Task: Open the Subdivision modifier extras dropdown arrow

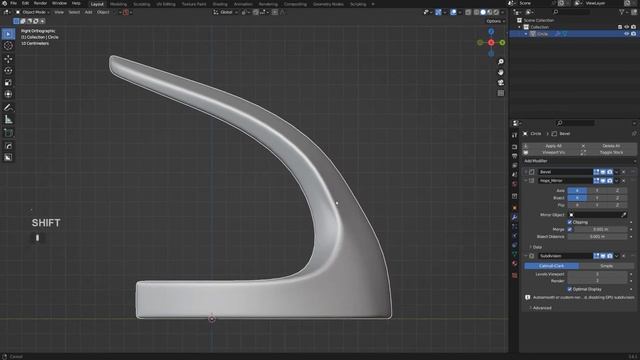Action: point(616,256)
